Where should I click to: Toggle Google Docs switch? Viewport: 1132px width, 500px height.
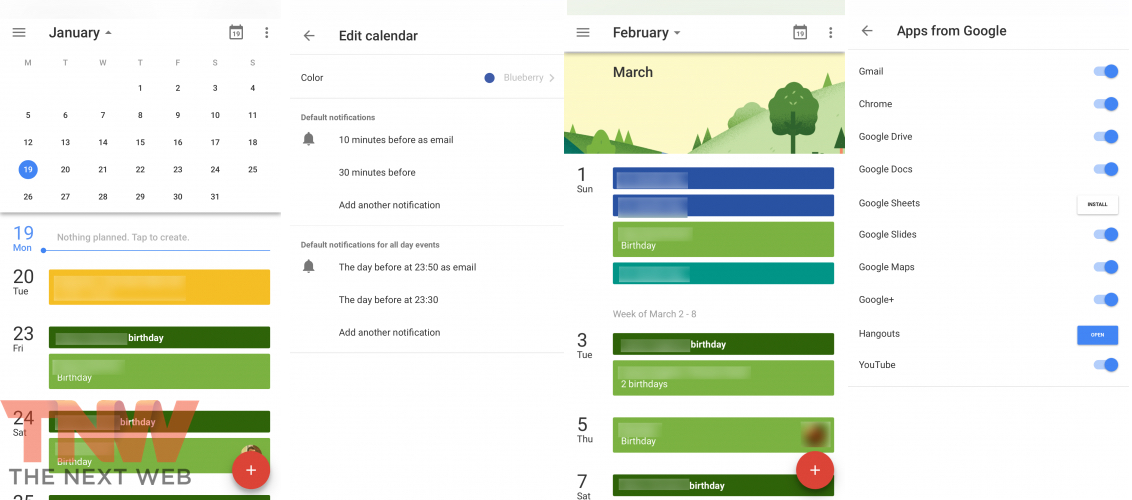[x=1106, y=169]
